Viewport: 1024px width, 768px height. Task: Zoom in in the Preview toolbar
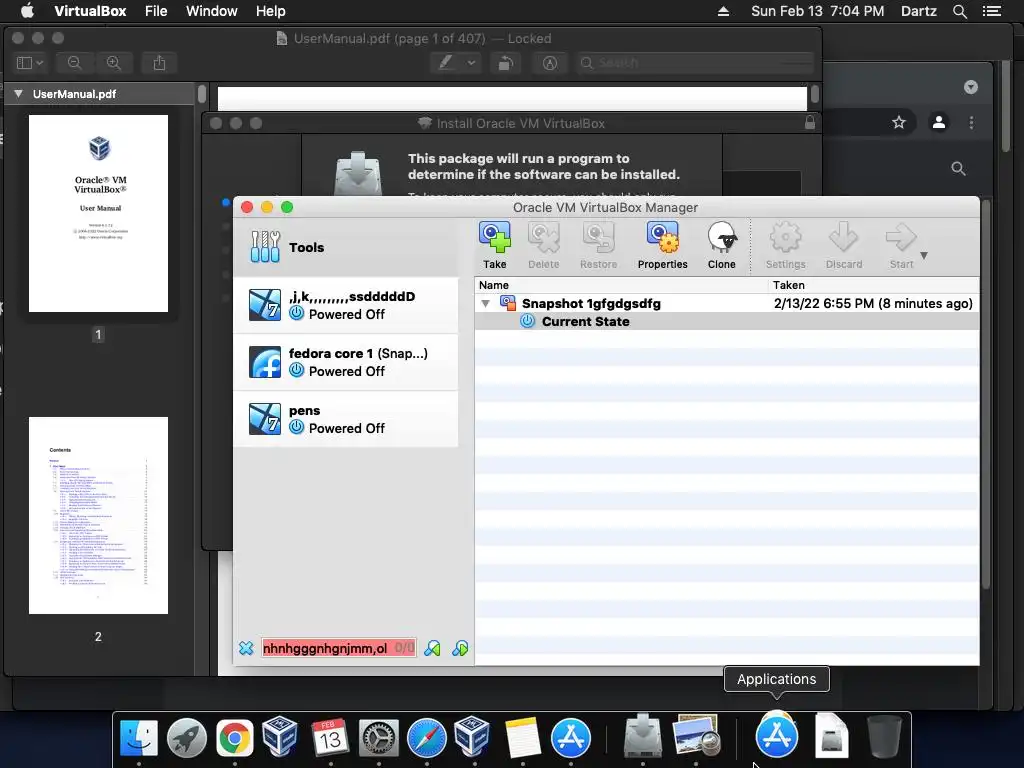click(114, 63)
